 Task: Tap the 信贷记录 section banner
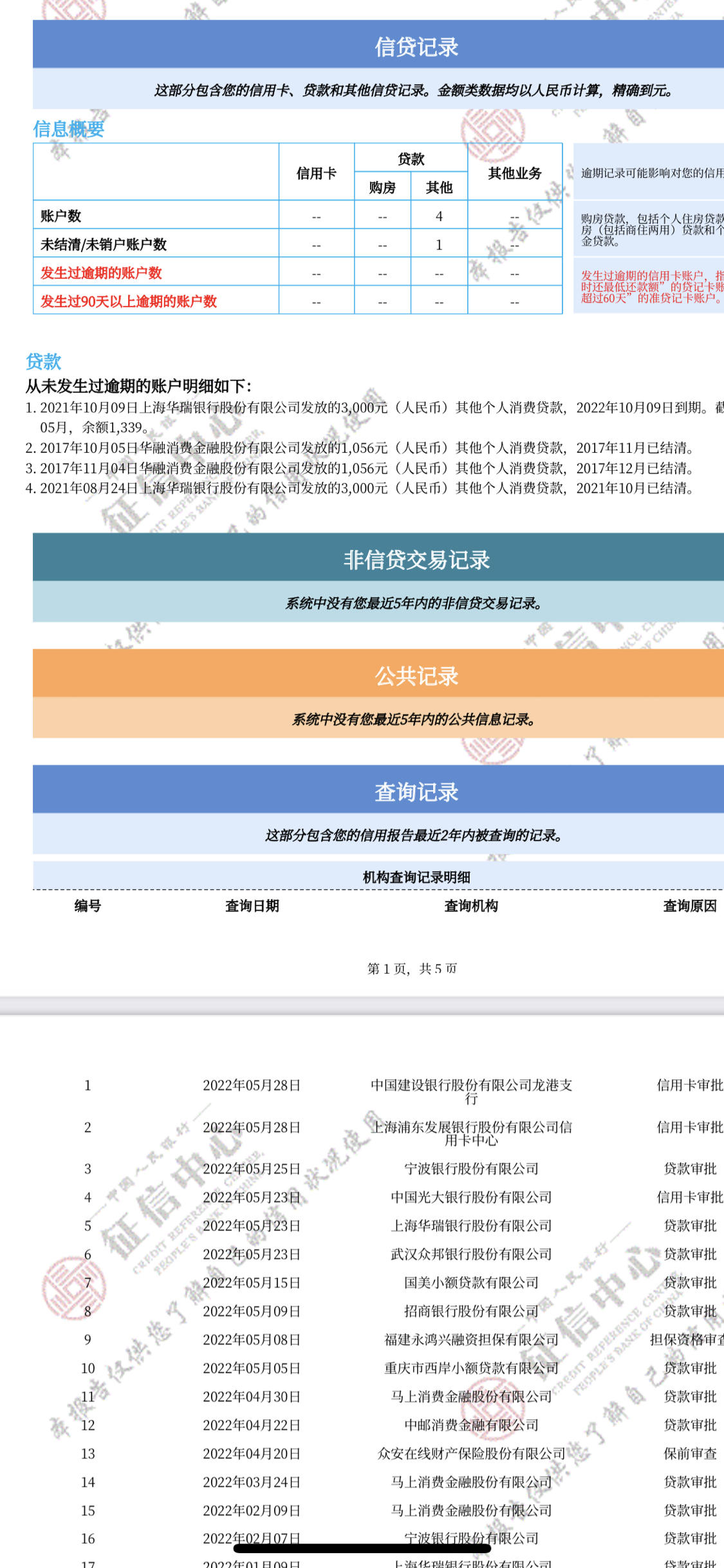tap(378, 45)
